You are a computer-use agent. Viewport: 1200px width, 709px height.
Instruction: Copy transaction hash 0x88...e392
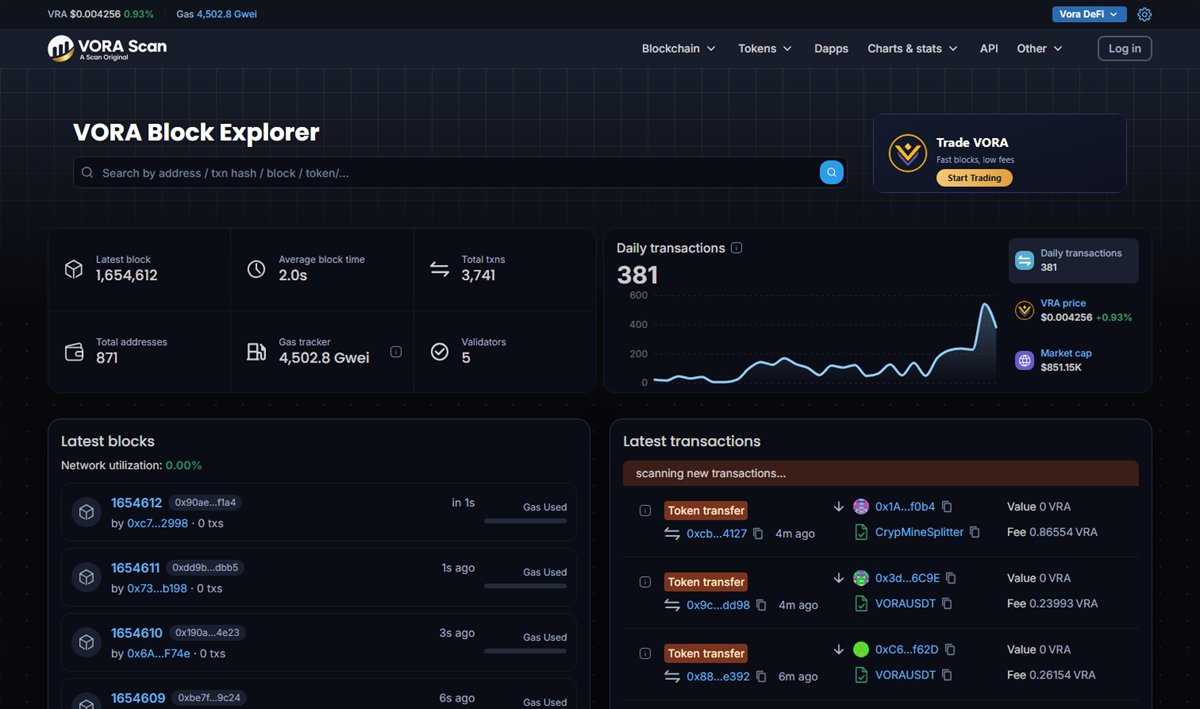761,677
